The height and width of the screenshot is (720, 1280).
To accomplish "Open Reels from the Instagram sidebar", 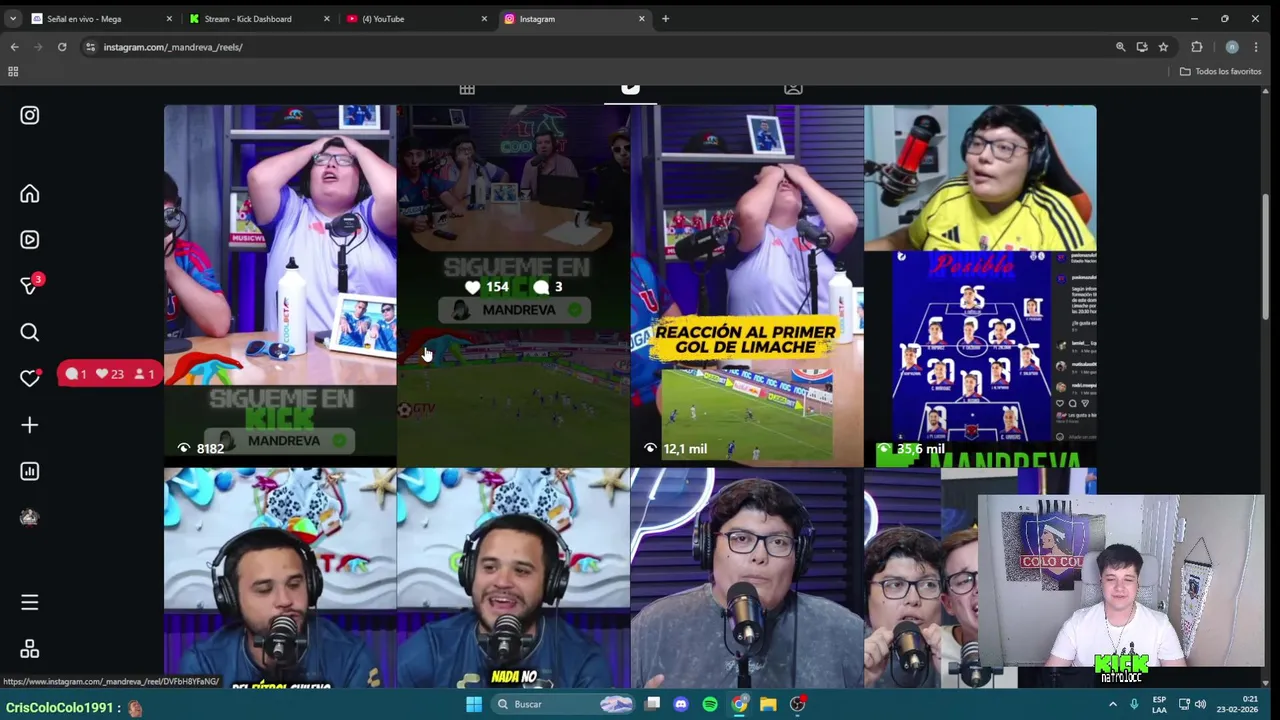I will tap(29, 240).
